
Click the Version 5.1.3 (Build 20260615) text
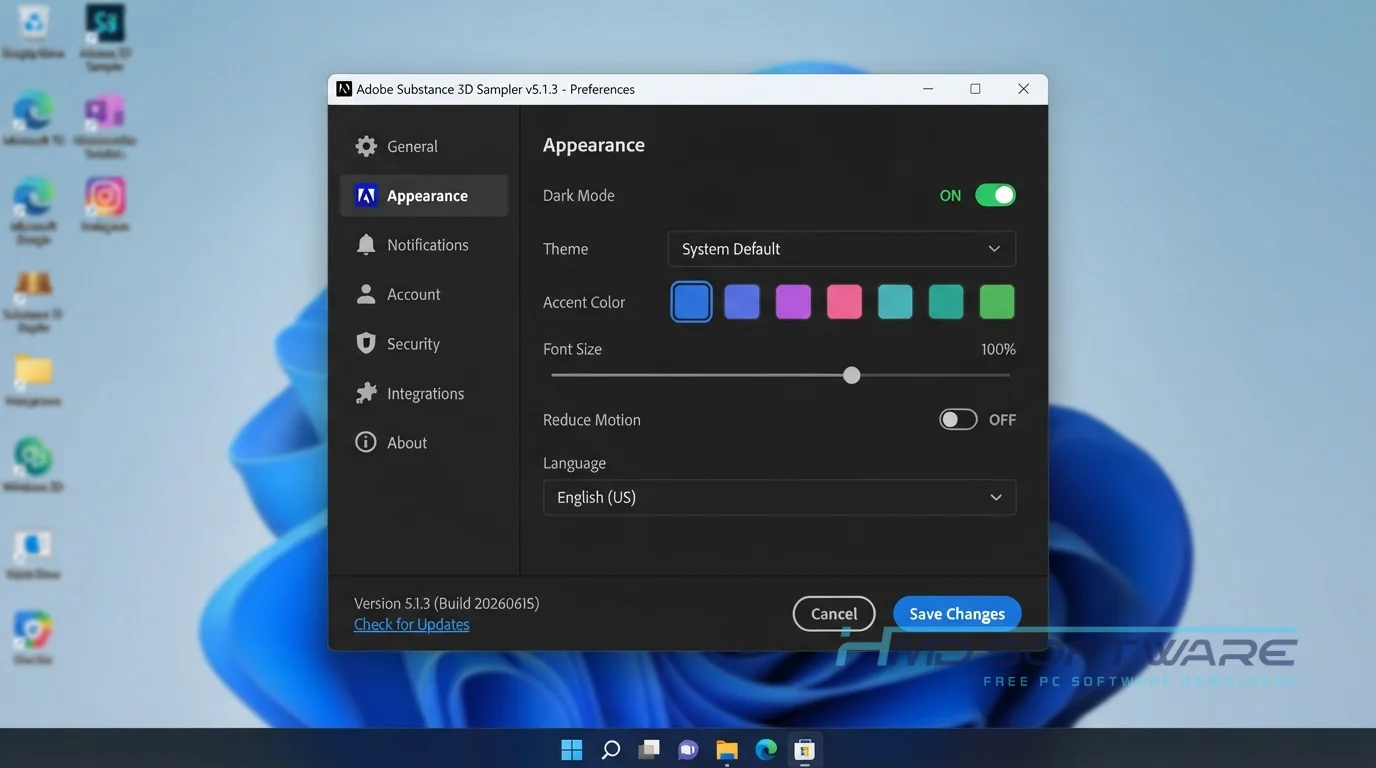[x=446, y=603]
